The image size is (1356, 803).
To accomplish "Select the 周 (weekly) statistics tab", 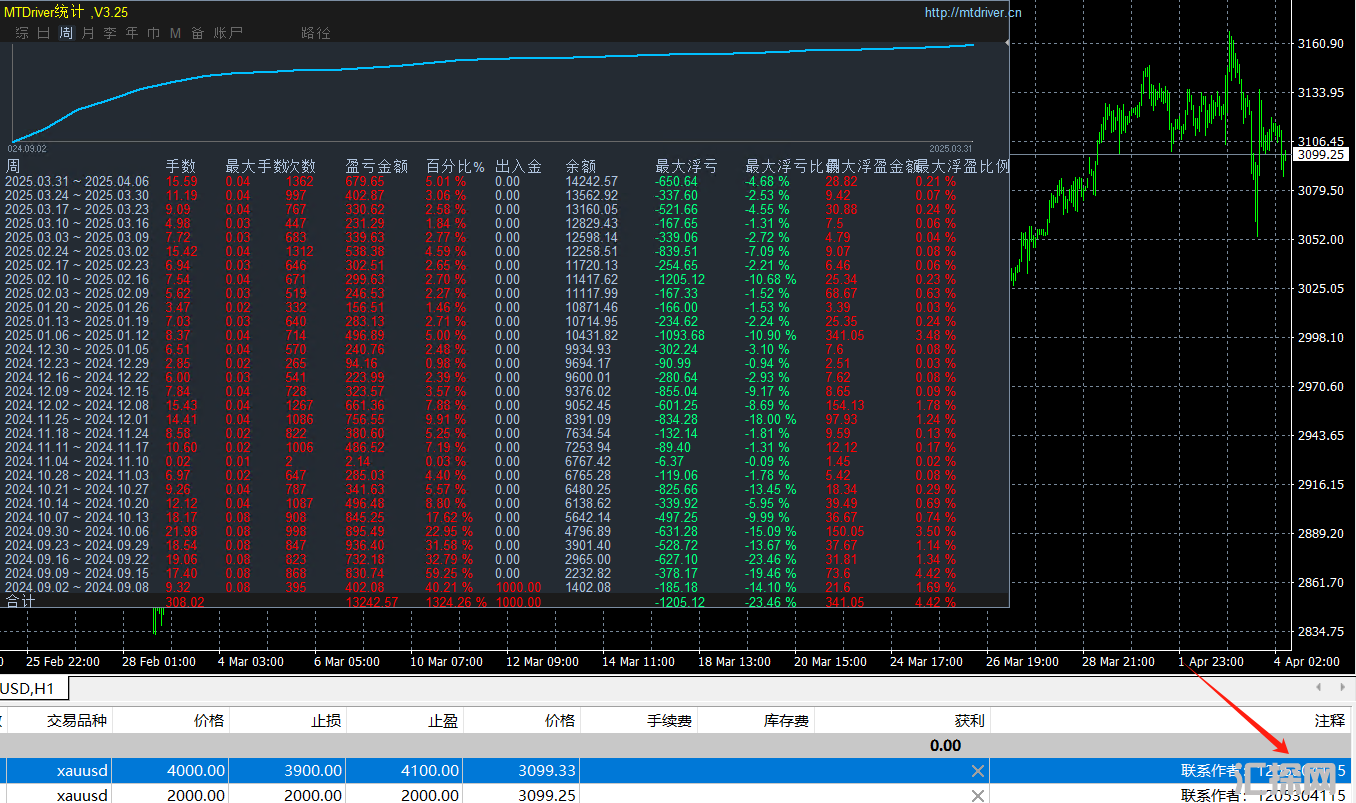I will pyautogui.click(x=66, y=33).
